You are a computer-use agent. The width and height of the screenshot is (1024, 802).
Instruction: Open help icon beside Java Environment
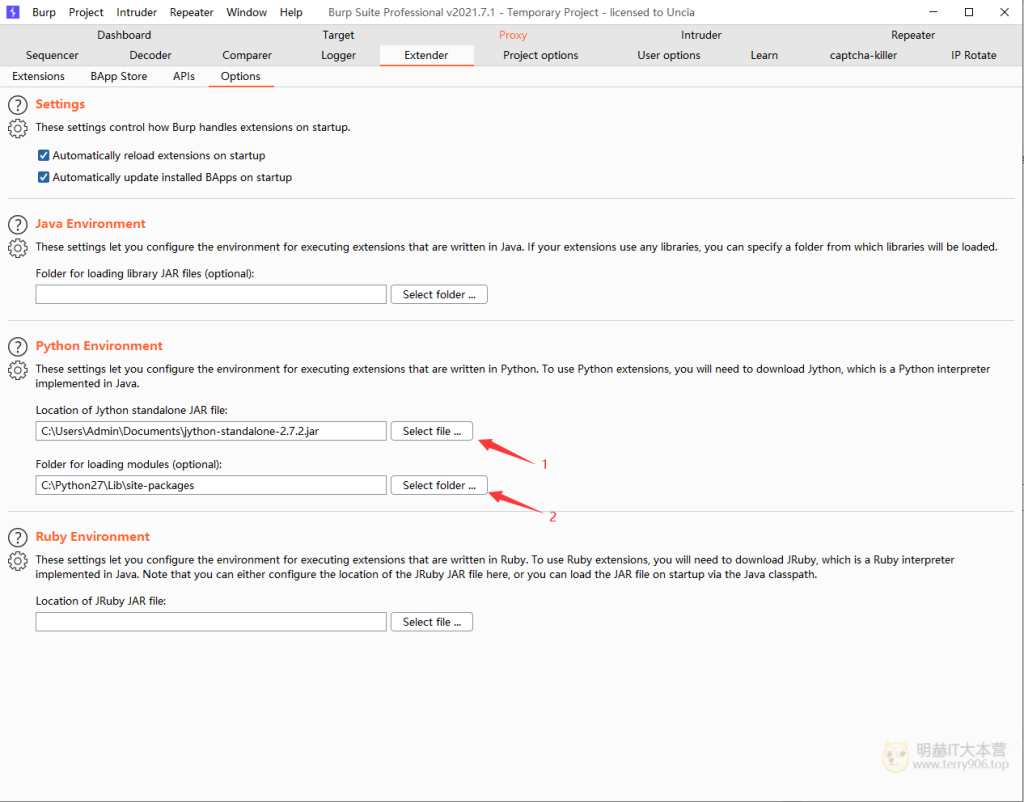(x=18, y=225)
